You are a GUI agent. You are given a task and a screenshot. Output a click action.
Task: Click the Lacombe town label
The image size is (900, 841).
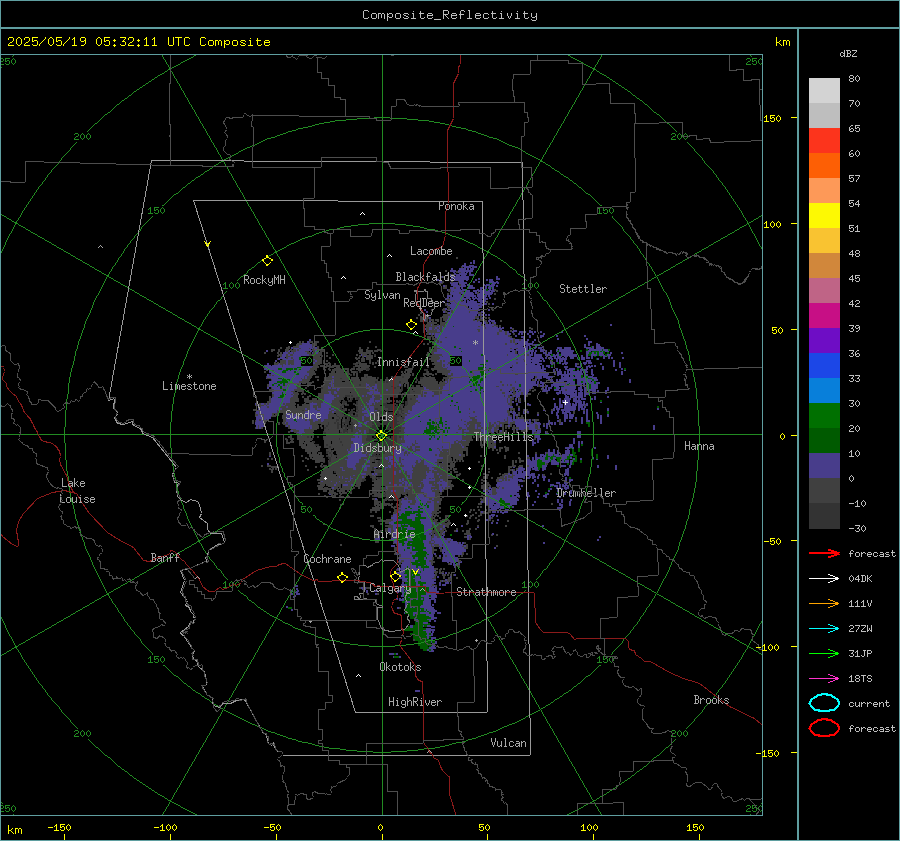tap(431, 251)
